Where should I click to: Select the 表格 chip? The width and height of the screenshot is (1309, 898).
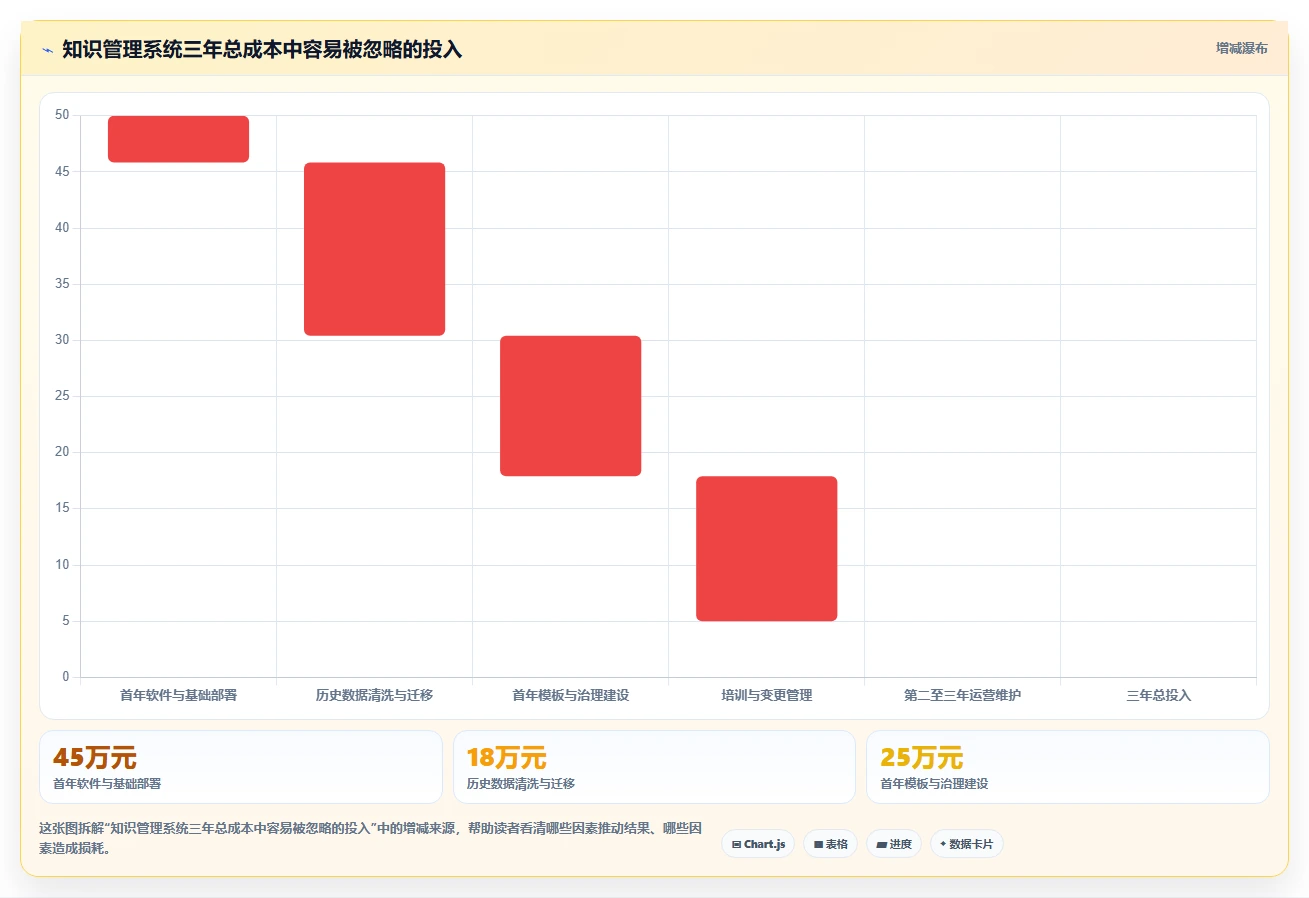tap(830, 844)
